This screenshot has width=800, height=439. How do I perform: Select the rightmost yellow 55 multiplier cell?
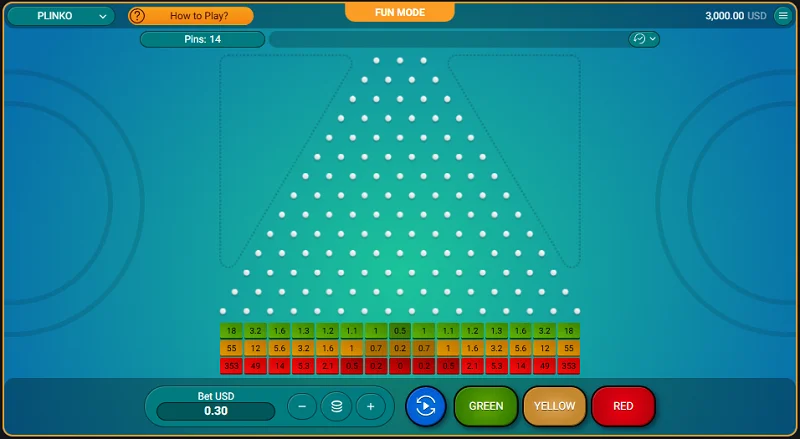point(568,348)
